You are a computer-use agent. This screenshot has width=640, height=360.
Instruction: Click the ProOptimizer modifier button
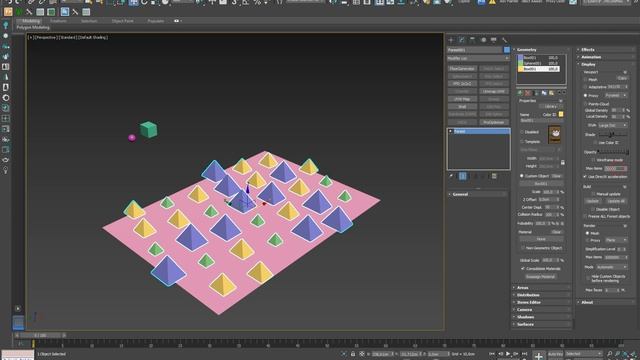[494, 122]
